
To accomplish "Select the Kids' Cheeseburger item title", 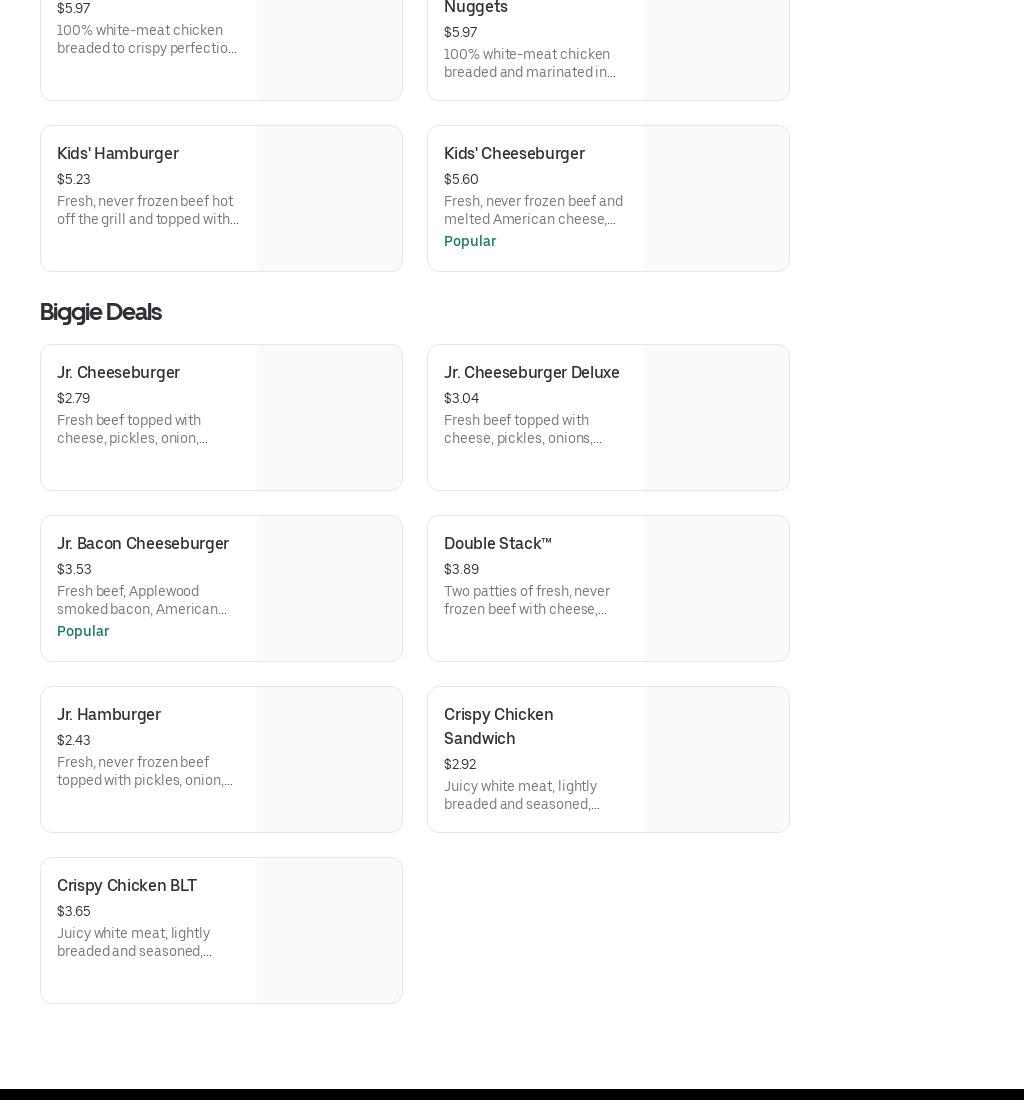I will pyautogui.click(x=514, y=154).
